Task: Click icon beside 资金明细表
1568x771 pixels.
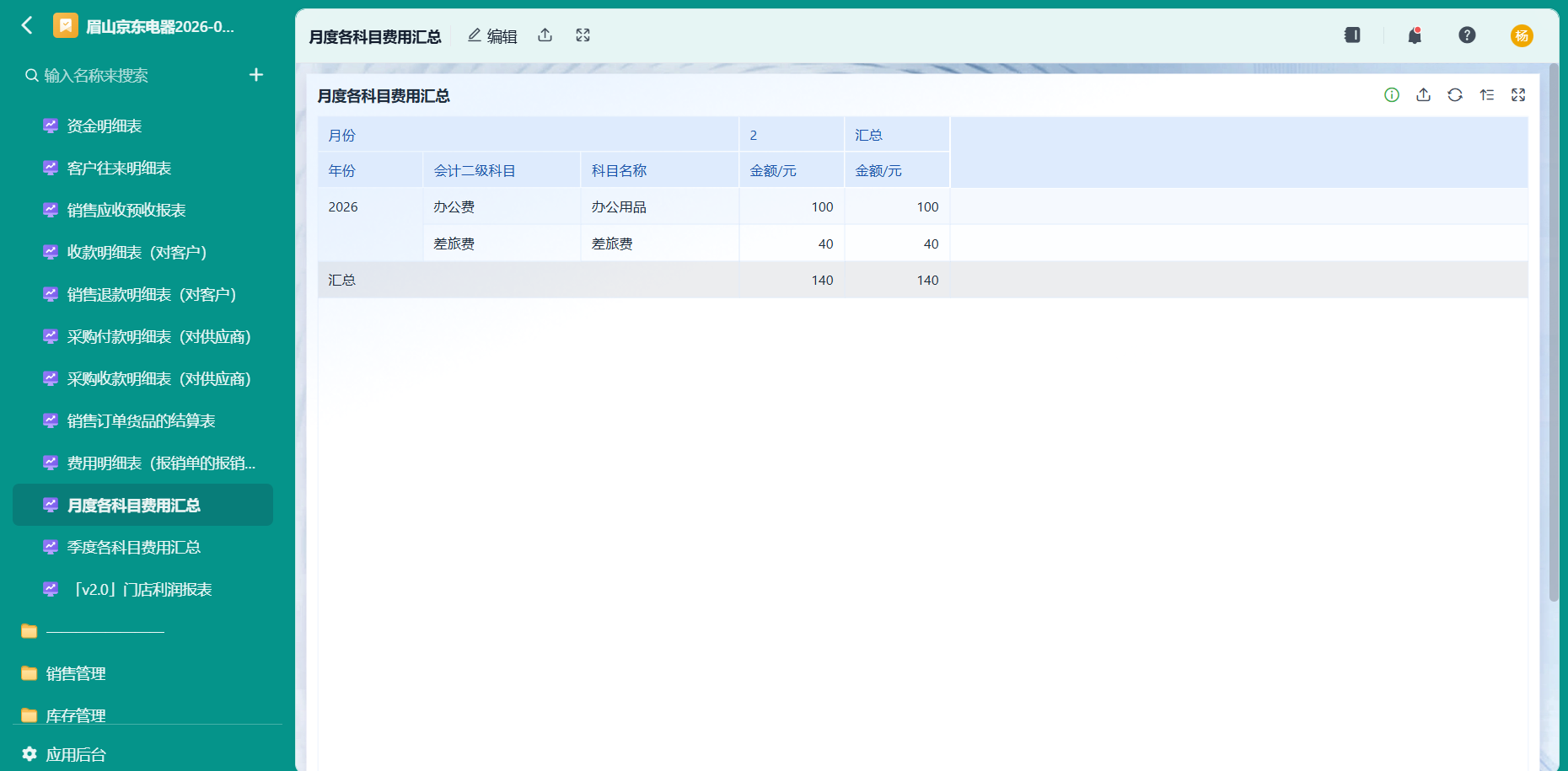Action: [51, 126]
